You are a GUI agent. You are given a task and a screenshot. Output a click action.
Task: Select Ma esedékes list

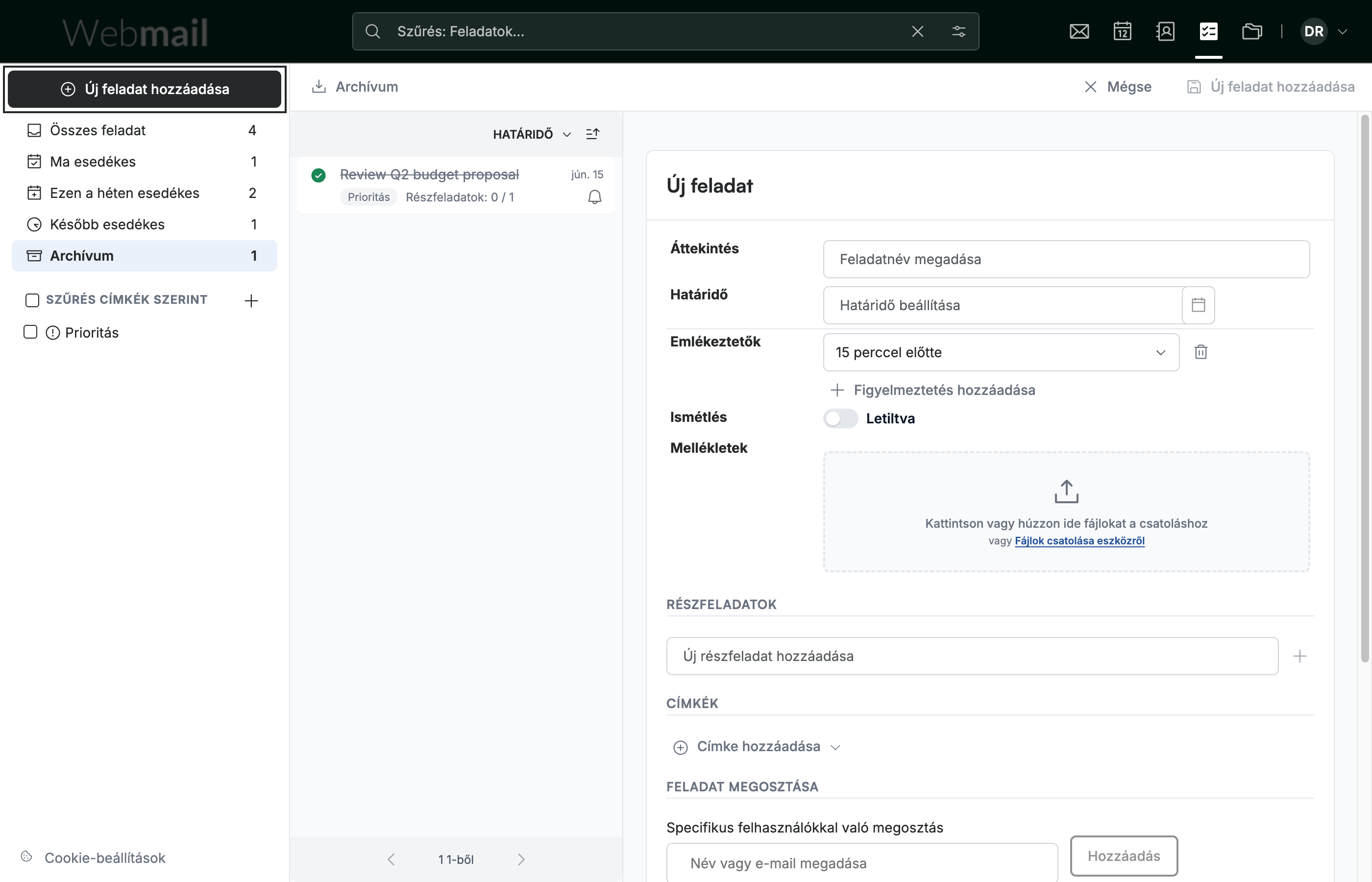(144, 162)
